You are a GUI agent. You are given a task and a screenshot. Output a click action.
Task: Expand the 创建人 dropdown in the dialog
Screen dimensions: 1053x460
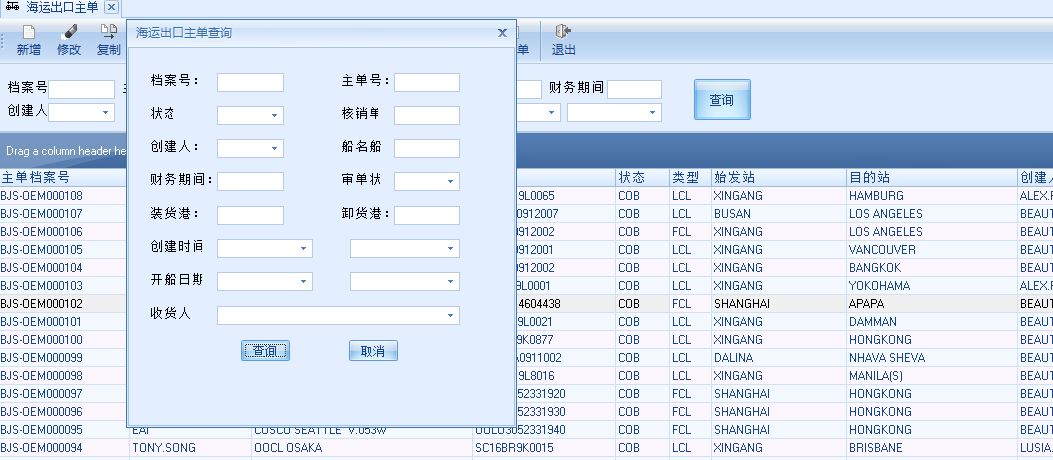pos(274,149)
